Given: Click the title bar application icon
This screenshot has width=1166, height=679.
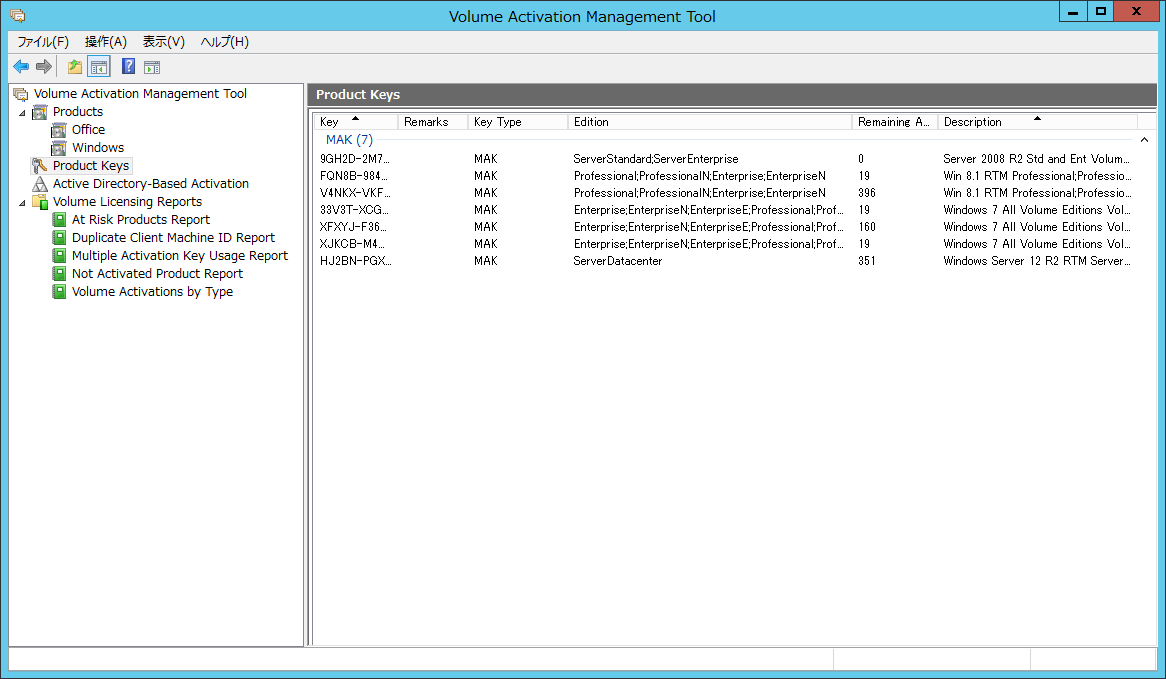Looking at the screenshot, I should [x=18, y=15].
